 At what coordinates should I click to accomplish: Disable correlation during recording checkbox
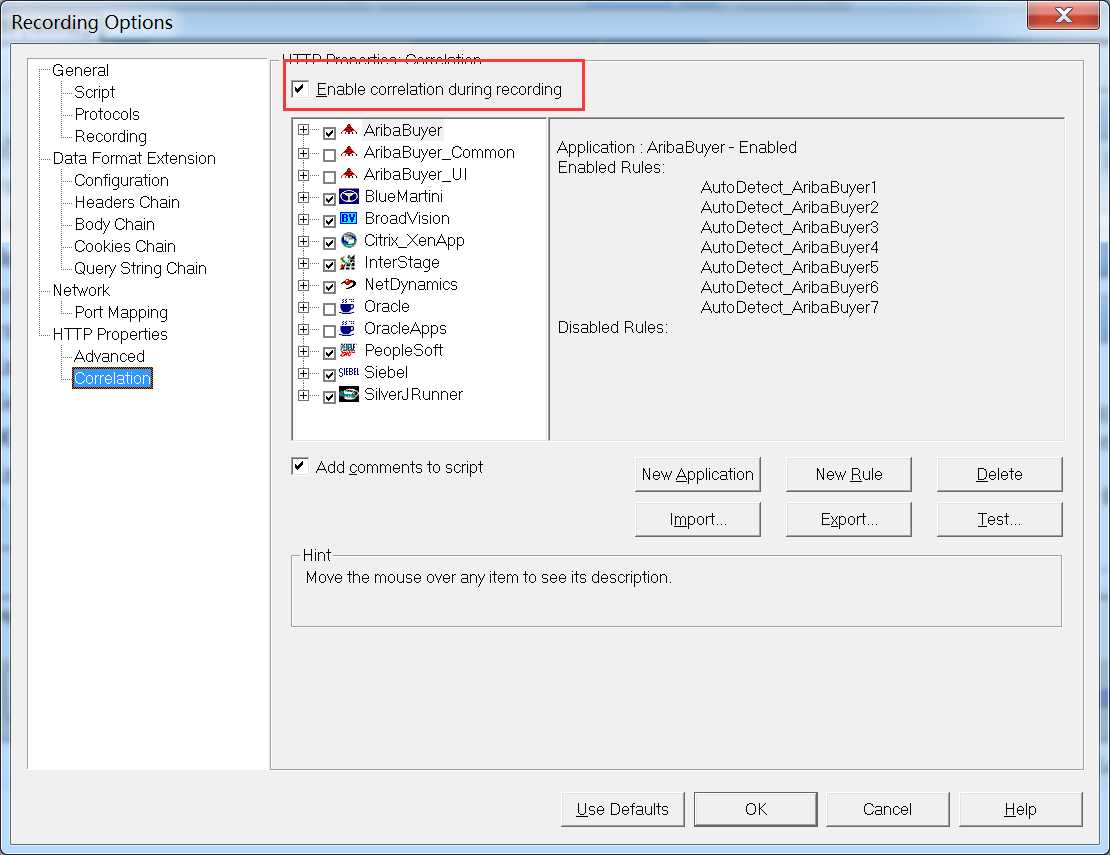click(299, 88)
